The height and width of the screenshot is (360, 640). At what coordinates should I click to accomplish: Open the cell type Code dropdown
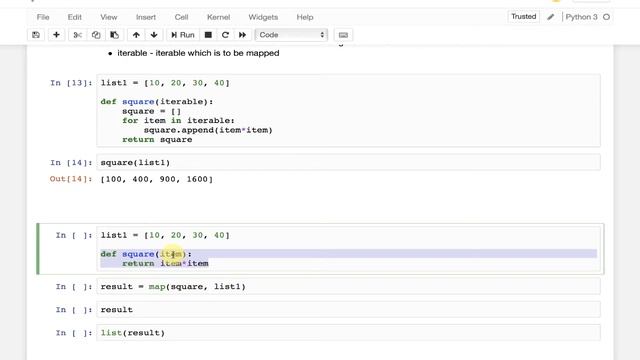(291, 35)
